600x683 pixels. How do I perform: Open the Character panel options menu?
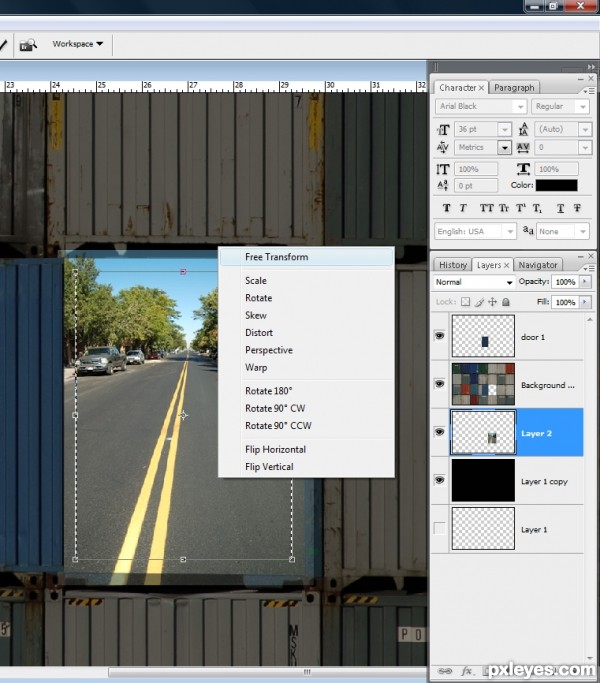pos(589,91)
